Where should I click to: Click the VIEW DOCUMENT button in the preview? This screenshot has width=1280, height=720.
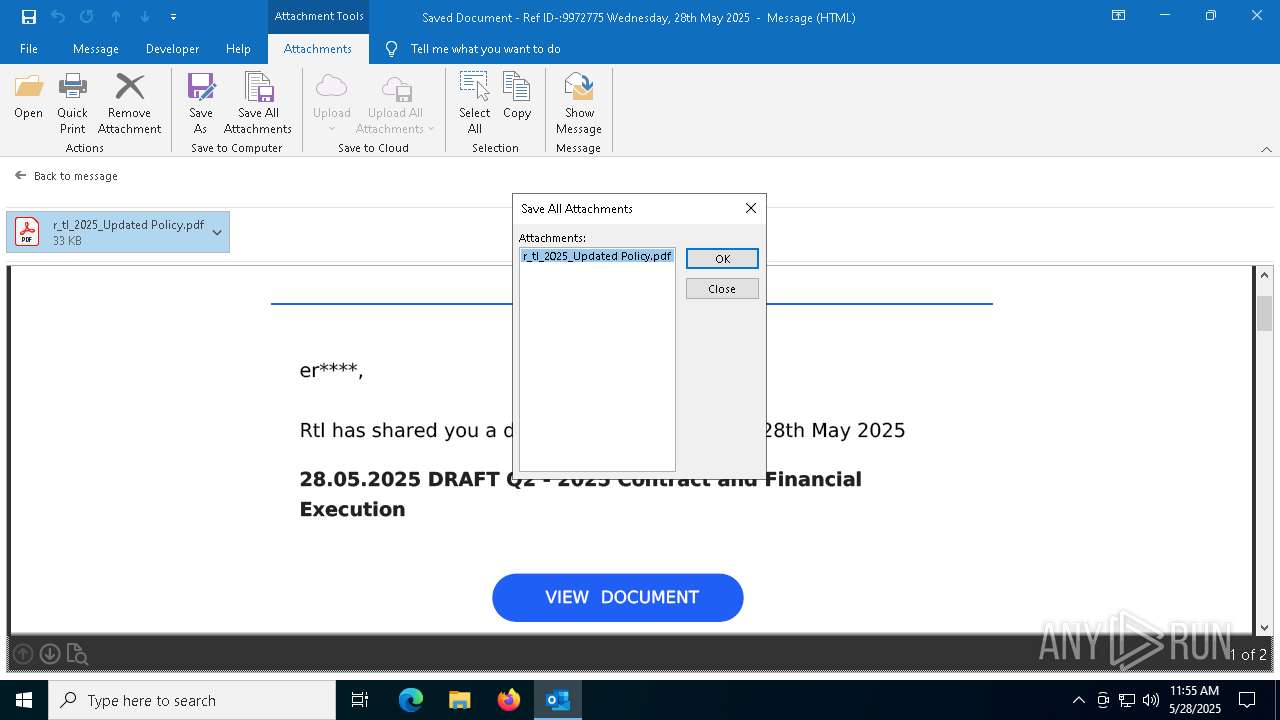tap(618, 597)
